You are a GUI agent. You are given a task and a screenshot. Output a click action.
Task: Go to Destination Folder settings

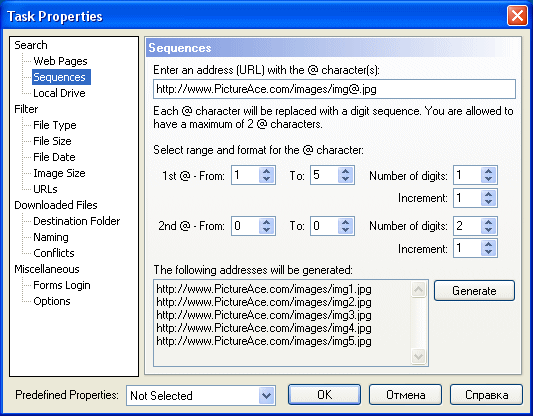[x=76, y=221]
